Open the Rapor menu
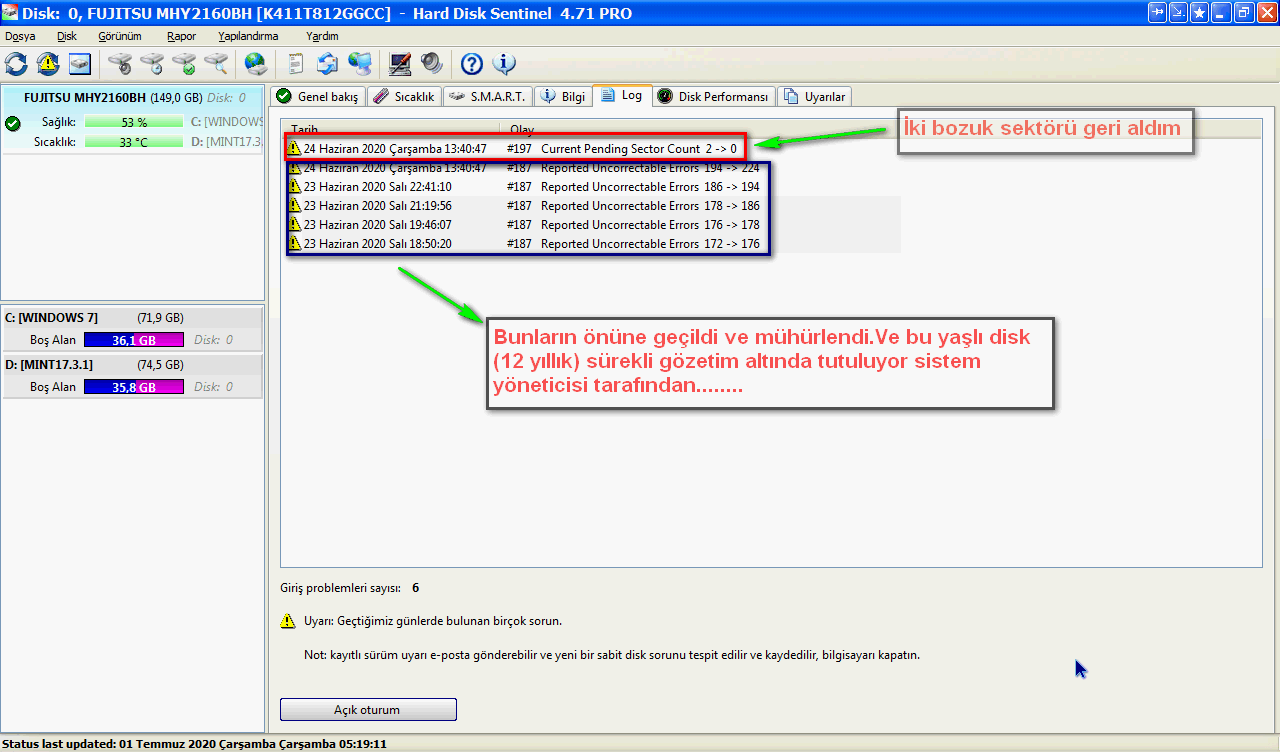 coord(181,36)
